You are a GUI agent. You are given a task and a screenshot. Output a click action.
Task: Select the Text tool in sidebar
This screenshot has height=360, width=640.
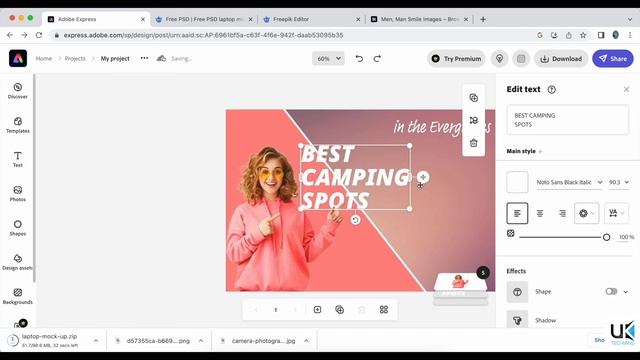coord(18,159)
